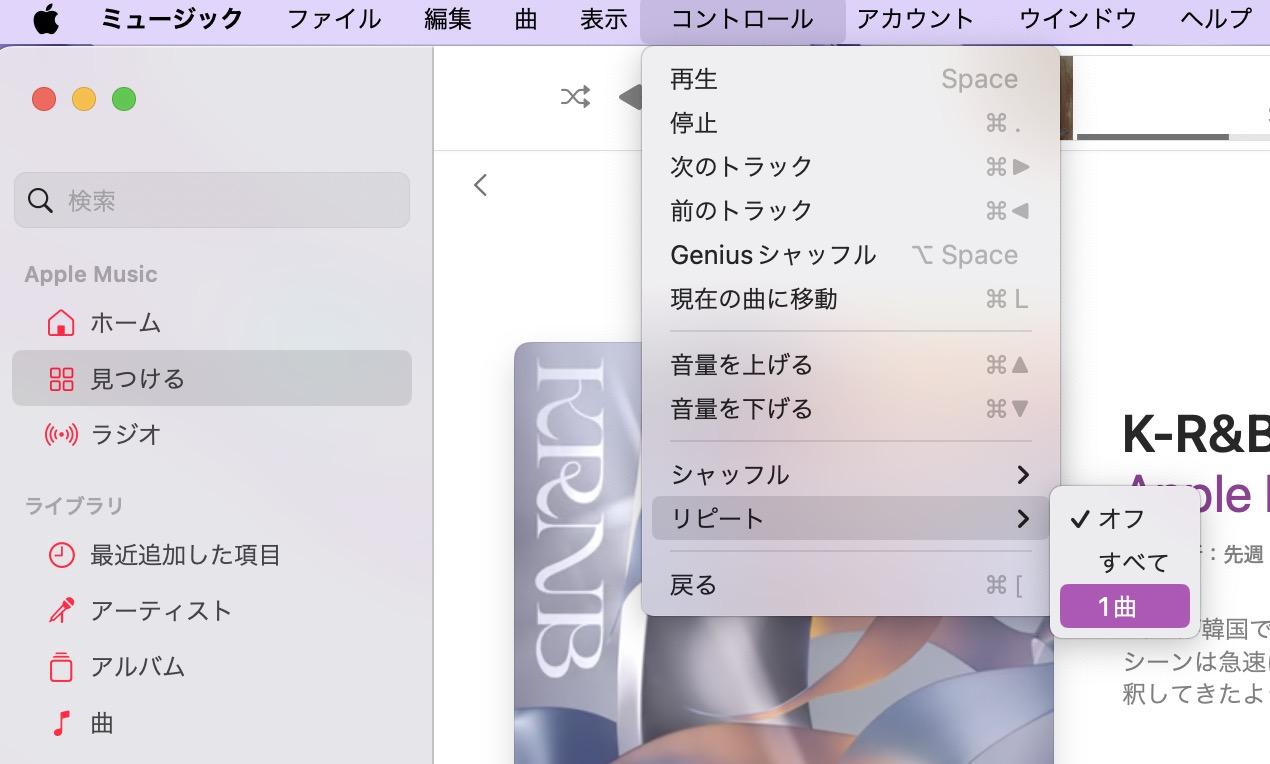Viewport: 1270px width, 764px height.
Task: Click the playback progress bar
Action: pyautogui.click(x=1173, y=137)
